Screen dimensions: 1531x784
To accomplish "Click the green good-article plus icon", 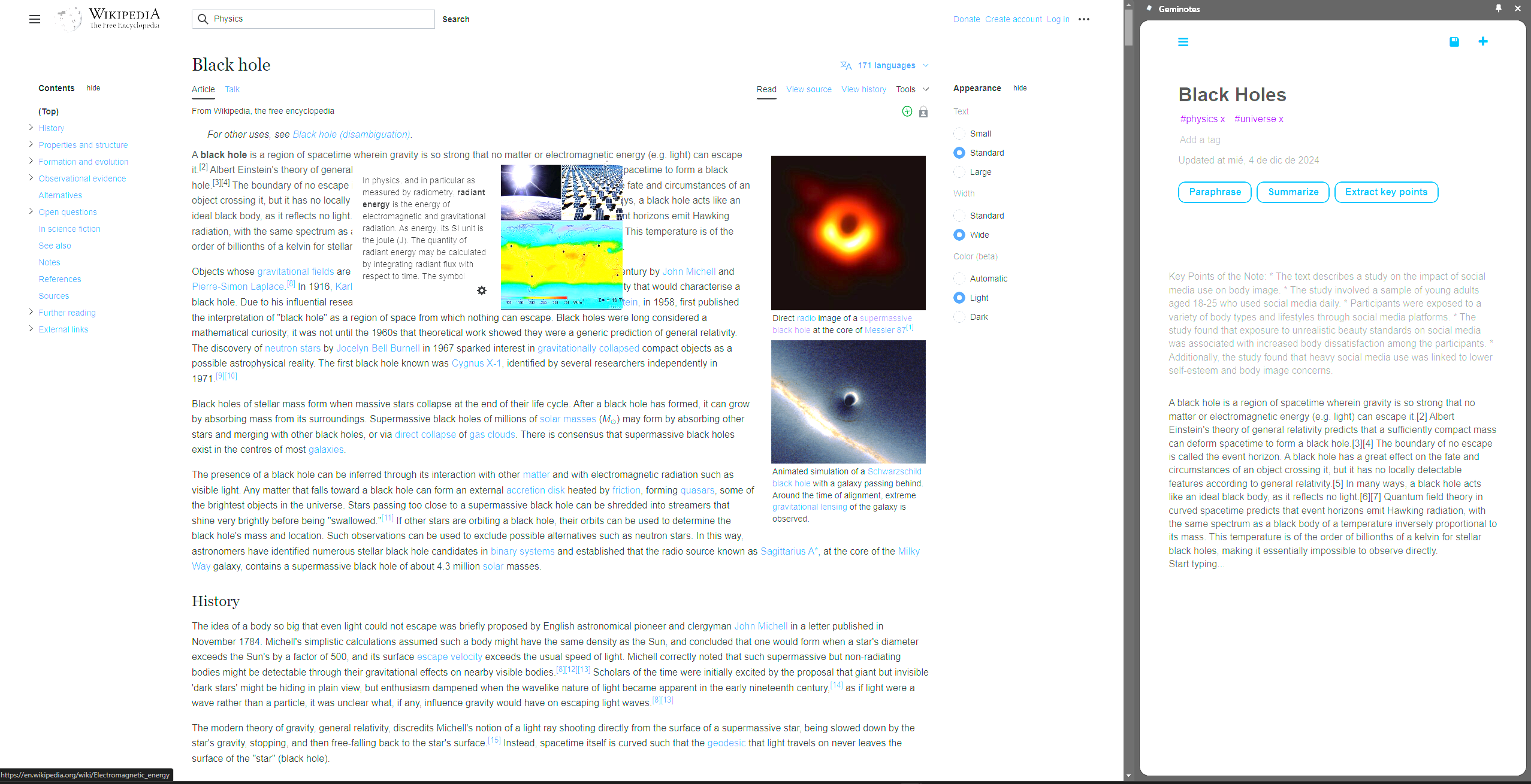I will [x=907, y=111].
